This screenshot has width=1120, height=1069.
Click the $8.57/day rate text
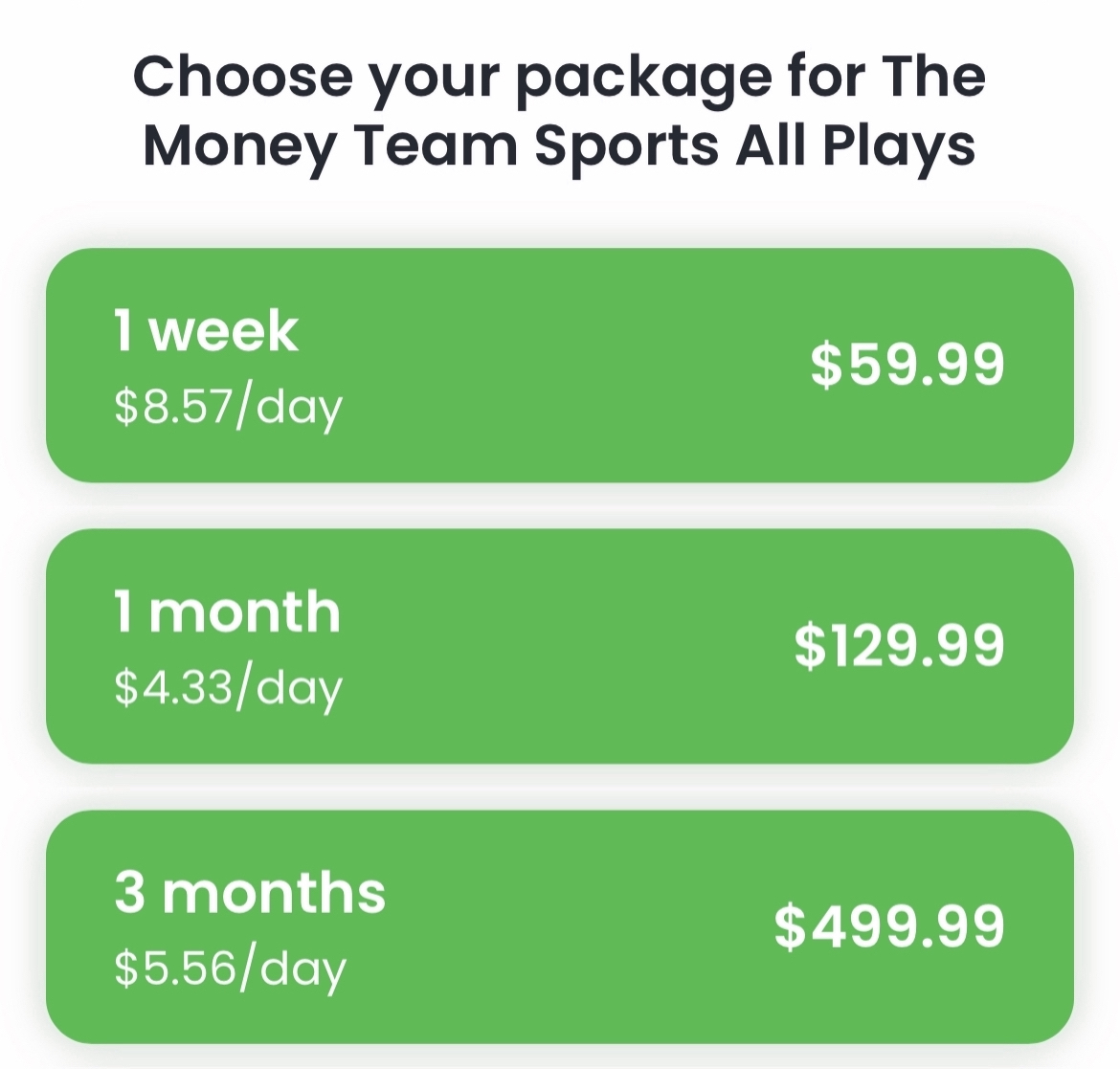pos(228,407)
